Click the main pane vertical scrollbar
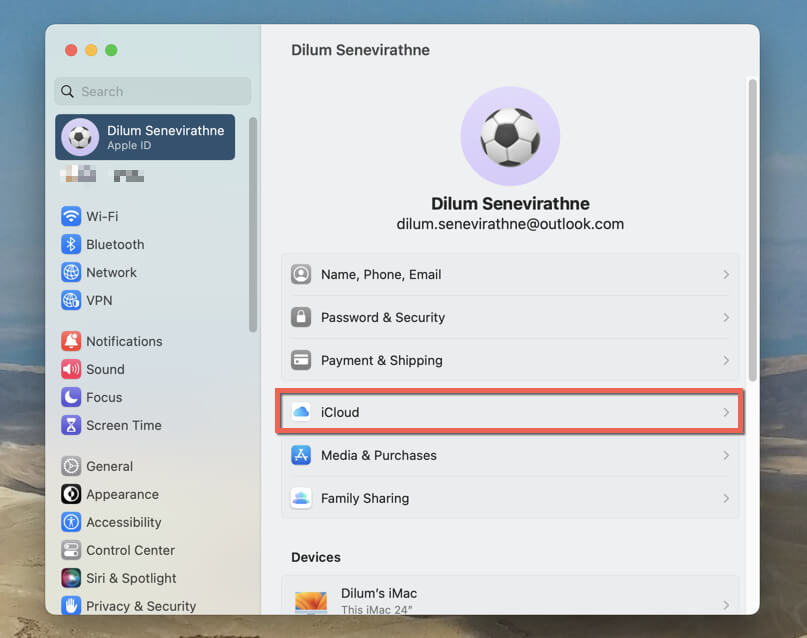Viewport: 807px width, 638px height. click(x=752, y=229)
